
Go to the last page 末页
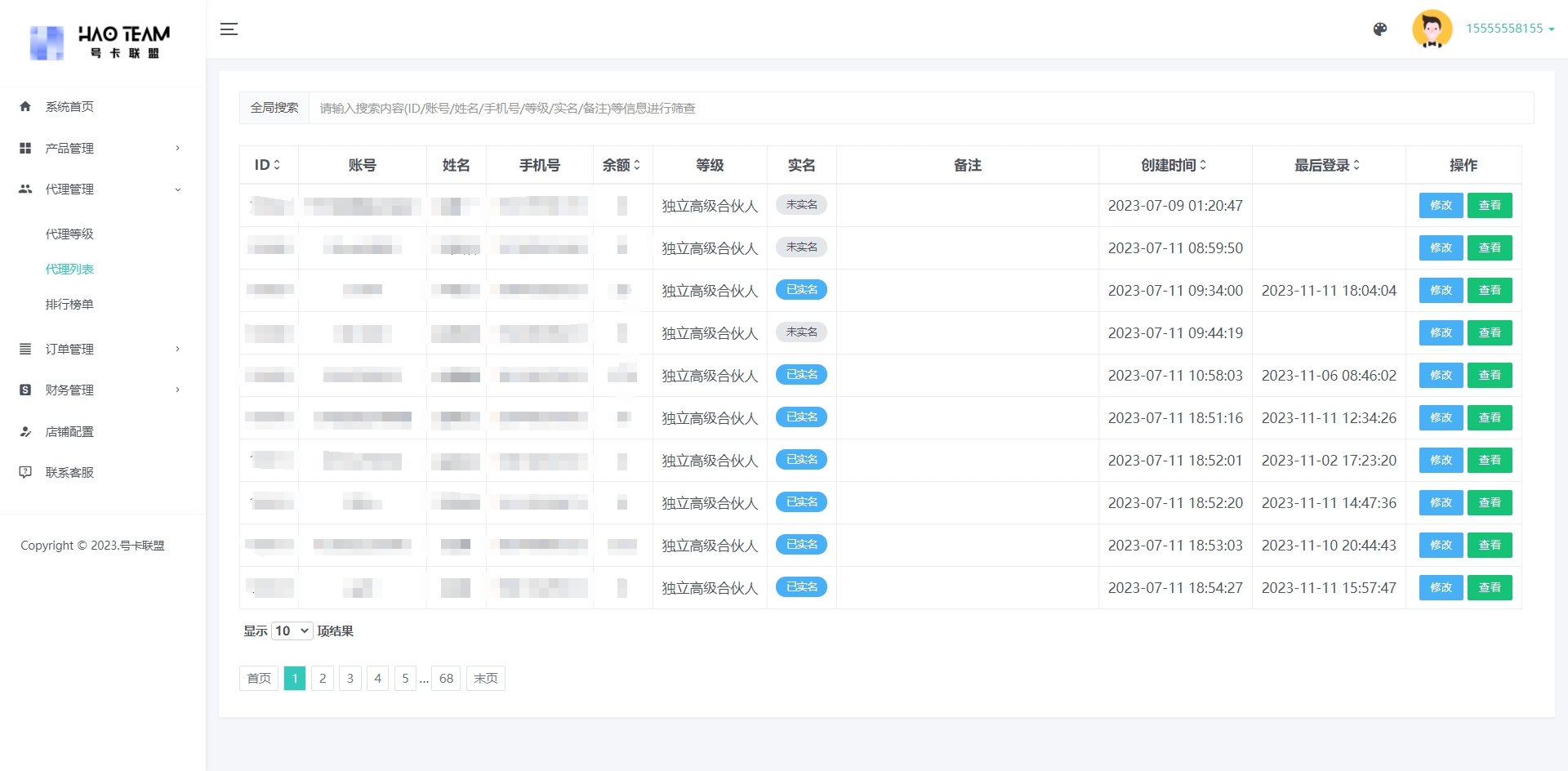click(x=485, y=678)
